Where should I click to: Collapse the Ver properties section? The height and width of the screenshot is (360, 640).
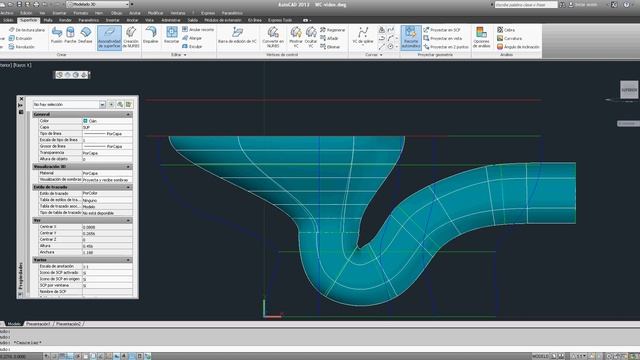128,220
